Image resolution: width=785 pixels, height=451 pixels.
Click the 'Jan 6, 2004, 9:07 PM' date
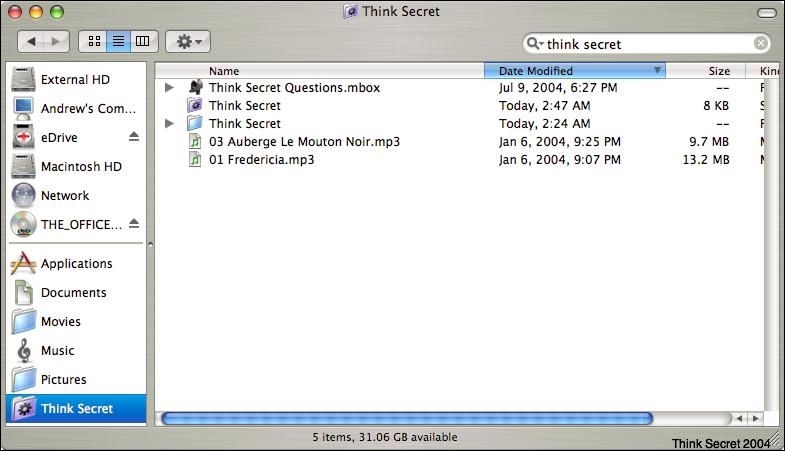[x=560, y=160]
